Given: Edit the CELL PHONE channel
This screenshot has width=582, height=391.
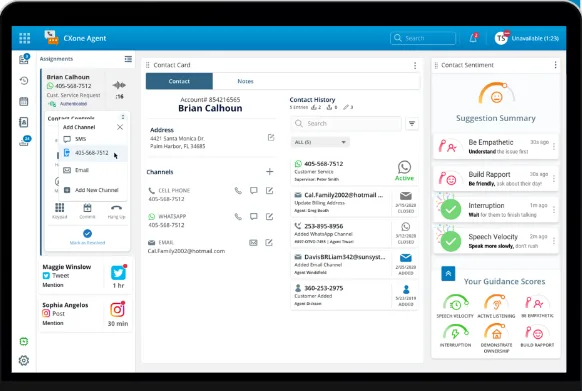Looking at the screenshot, I should point(269,190).
